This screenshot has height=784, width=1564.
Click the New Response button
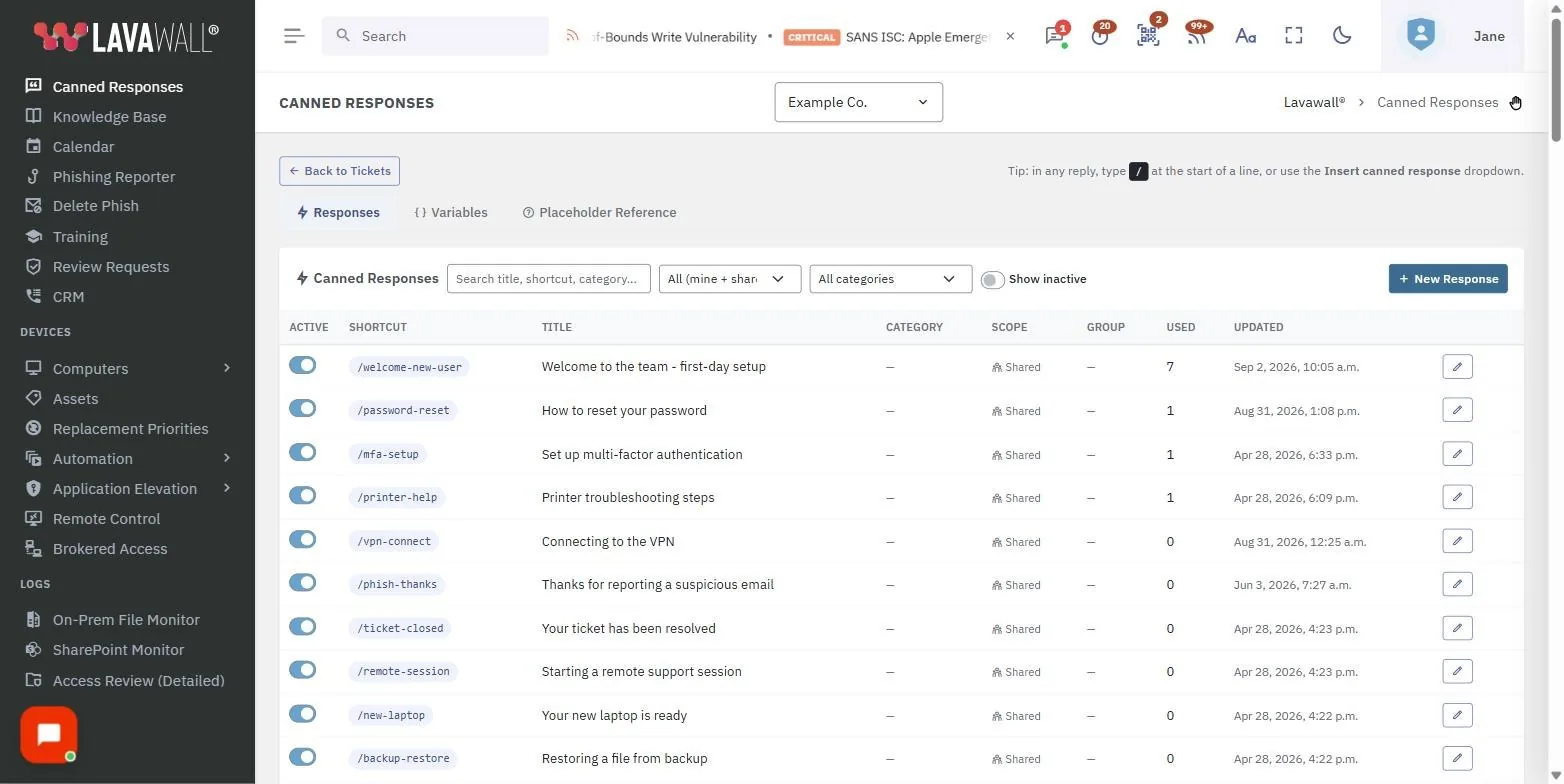[1448, 279]
